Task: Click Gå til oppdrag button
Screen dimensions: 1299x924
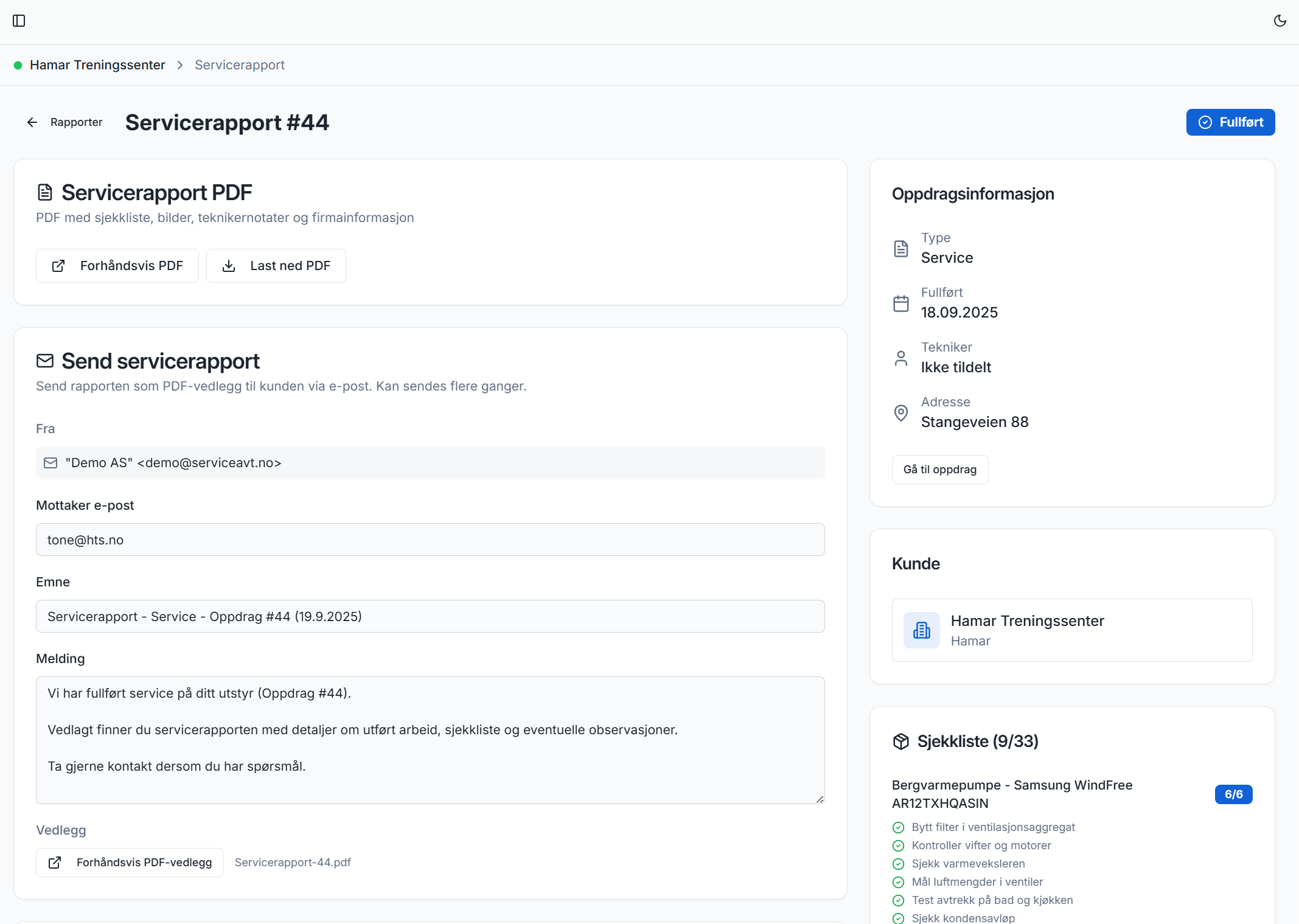Action: (939, 470)
